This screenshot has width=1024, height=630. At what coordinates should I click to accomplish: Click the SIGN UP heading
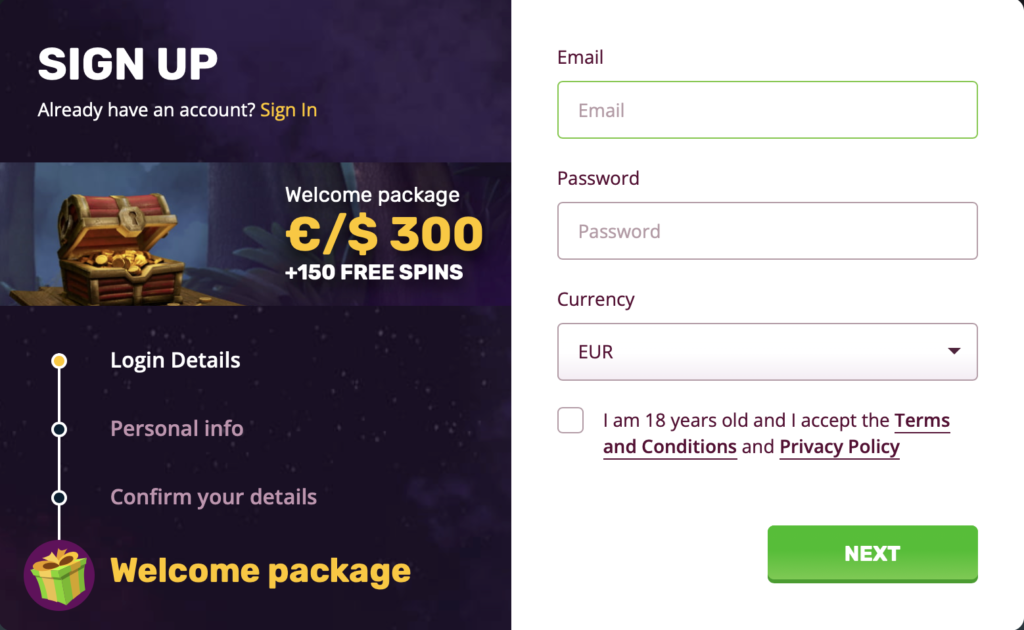[128, 64]
